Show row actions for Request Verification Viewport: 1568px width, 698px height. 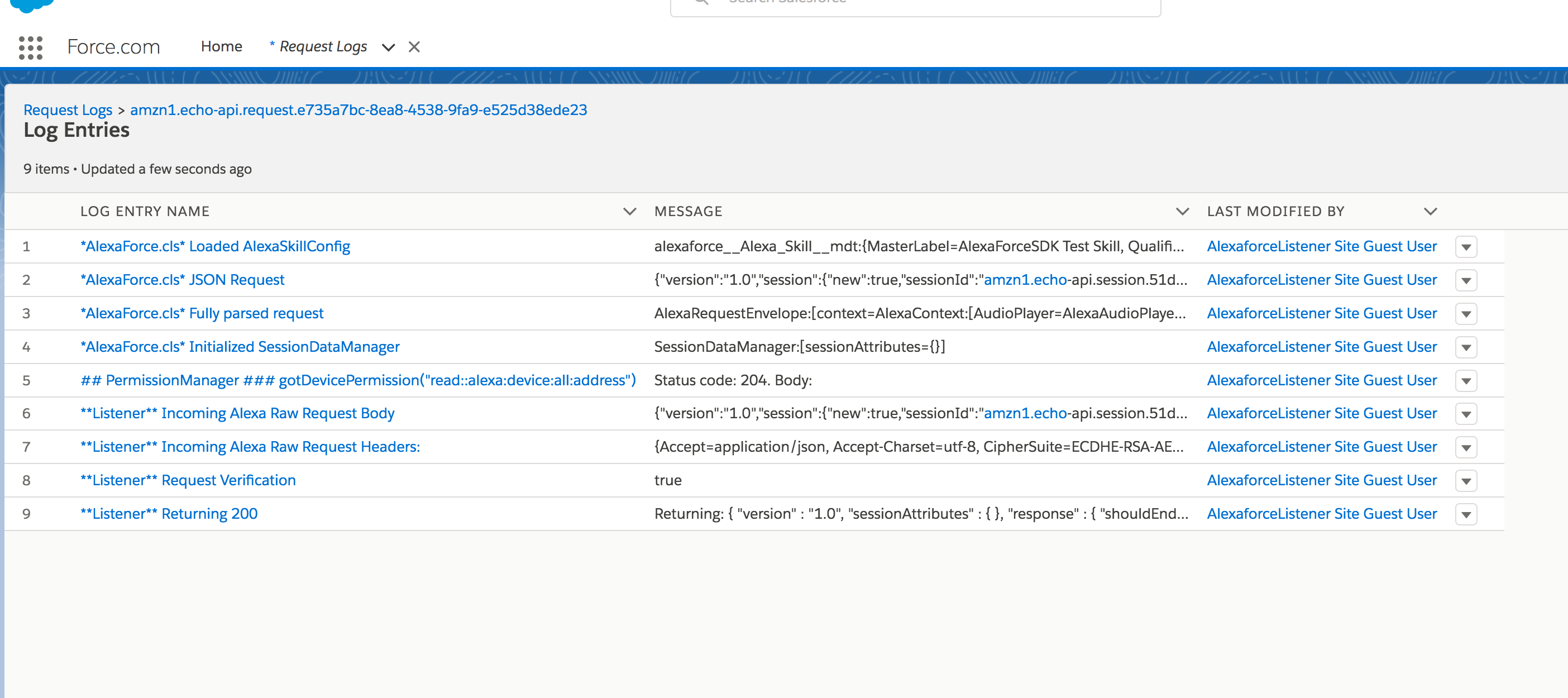(x=1466, y=481)
